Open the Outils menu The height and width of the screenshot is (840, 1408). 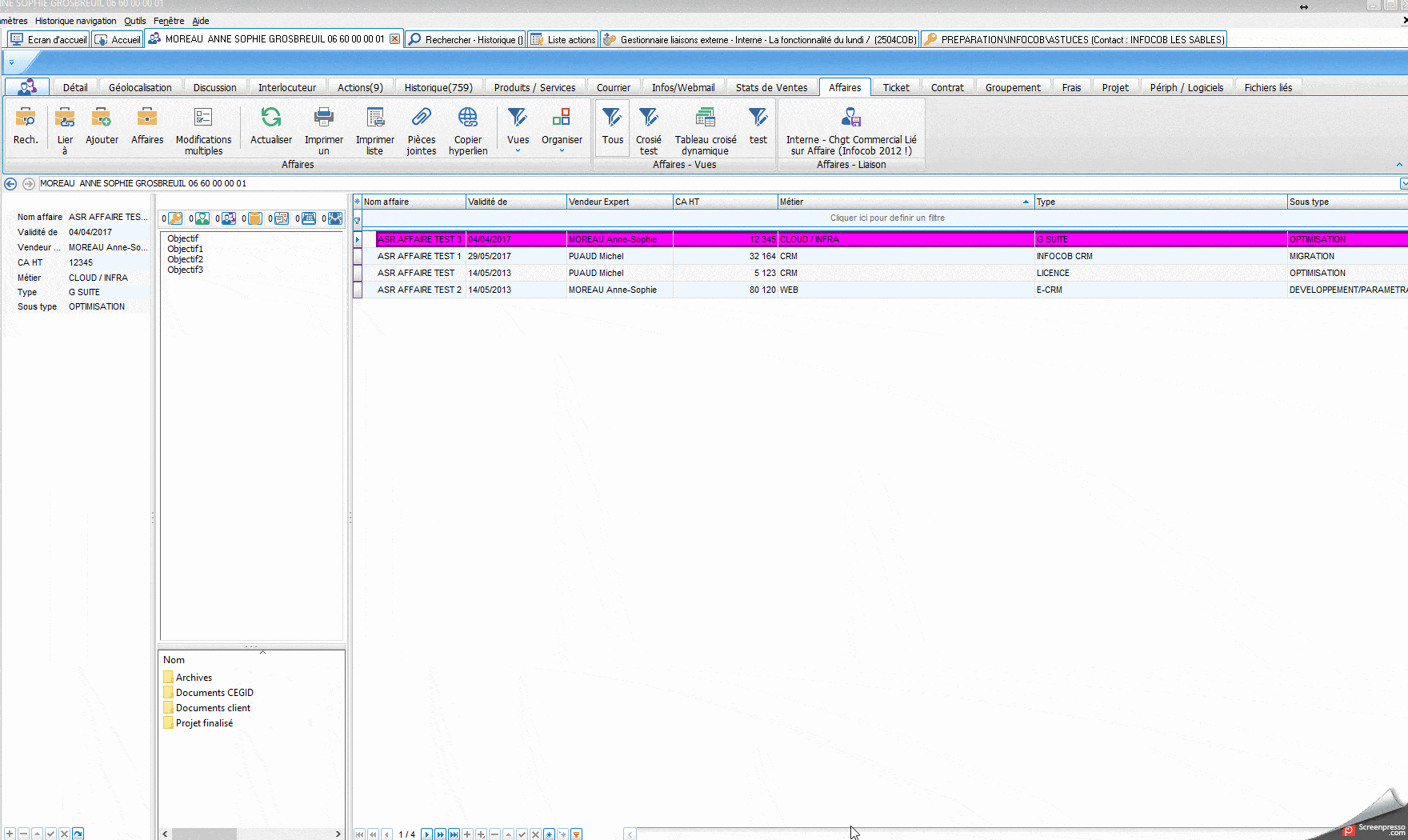tap(134, 21)
